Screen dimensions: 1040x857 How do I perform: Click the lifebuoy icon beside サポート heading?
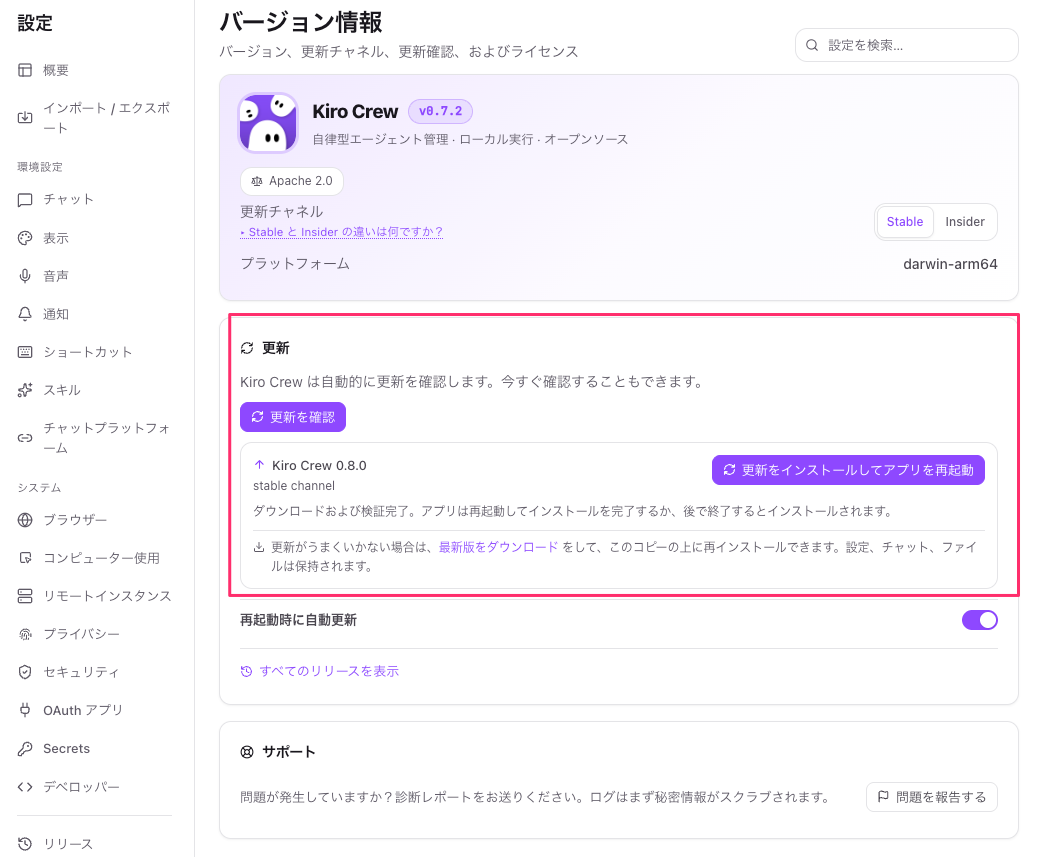coord(247,752)
